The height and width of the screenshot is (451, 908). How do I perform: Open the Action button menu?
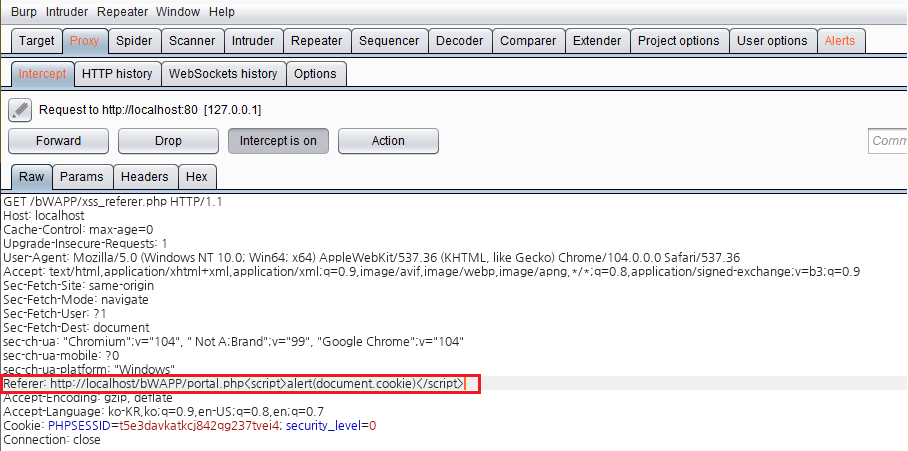pos(389,141)
